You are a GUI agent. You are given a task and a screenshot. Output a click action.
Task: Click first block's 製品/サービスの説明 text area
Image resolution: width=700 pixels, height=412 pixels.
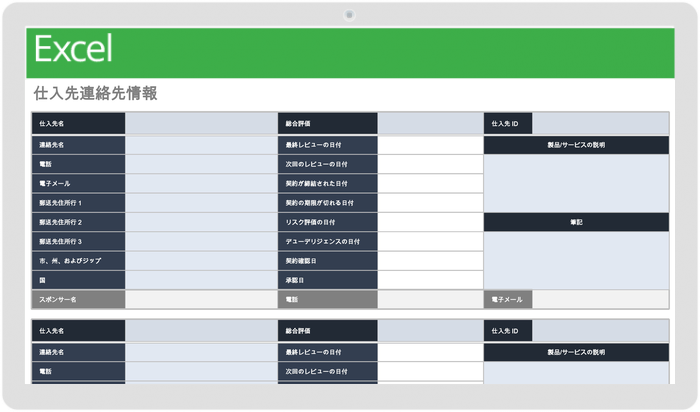(x=576, y=183)
